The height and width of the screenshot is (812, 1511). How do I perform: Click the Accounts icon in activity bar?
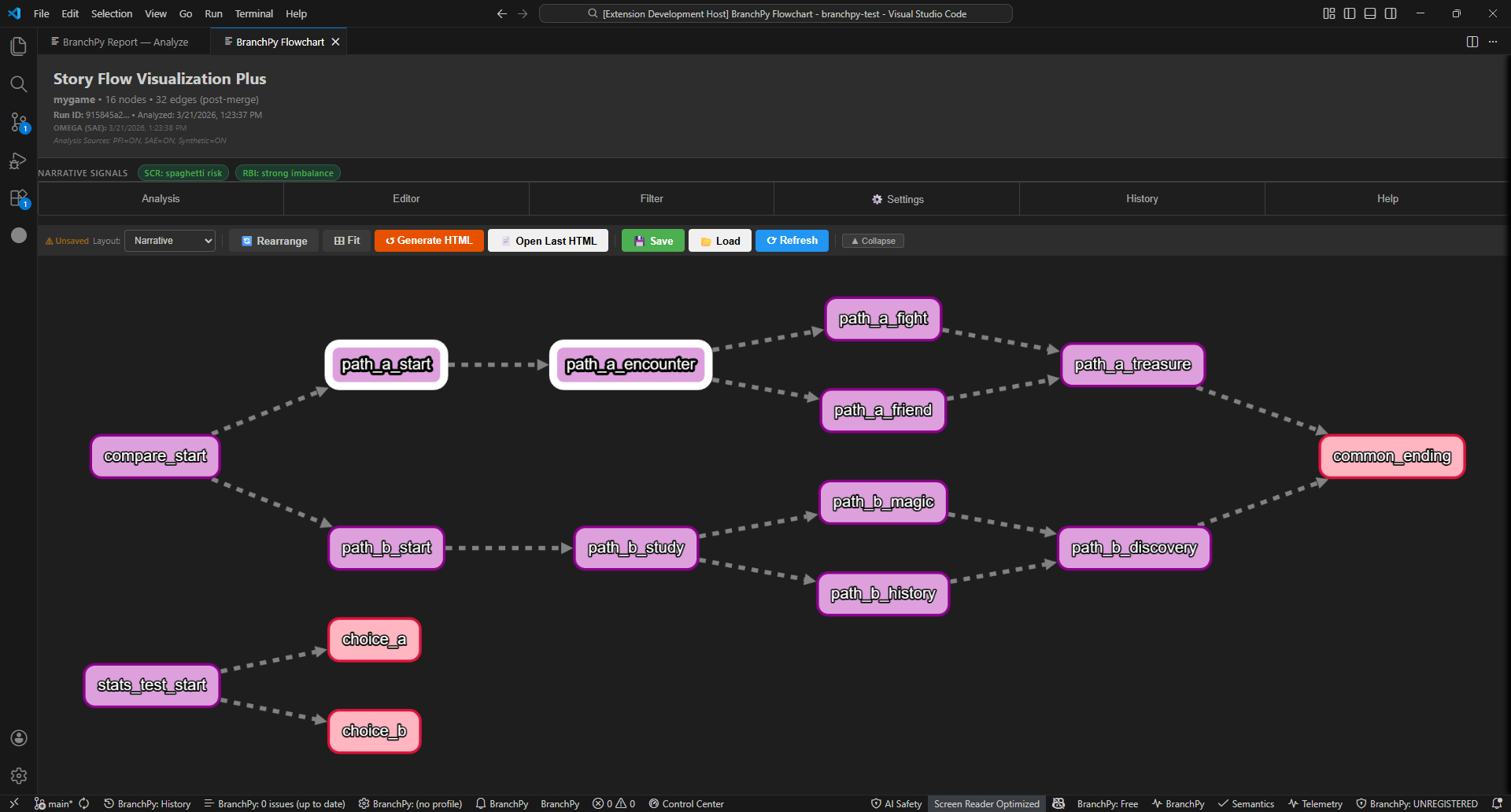pyautogui.click(x=19, y=738)
